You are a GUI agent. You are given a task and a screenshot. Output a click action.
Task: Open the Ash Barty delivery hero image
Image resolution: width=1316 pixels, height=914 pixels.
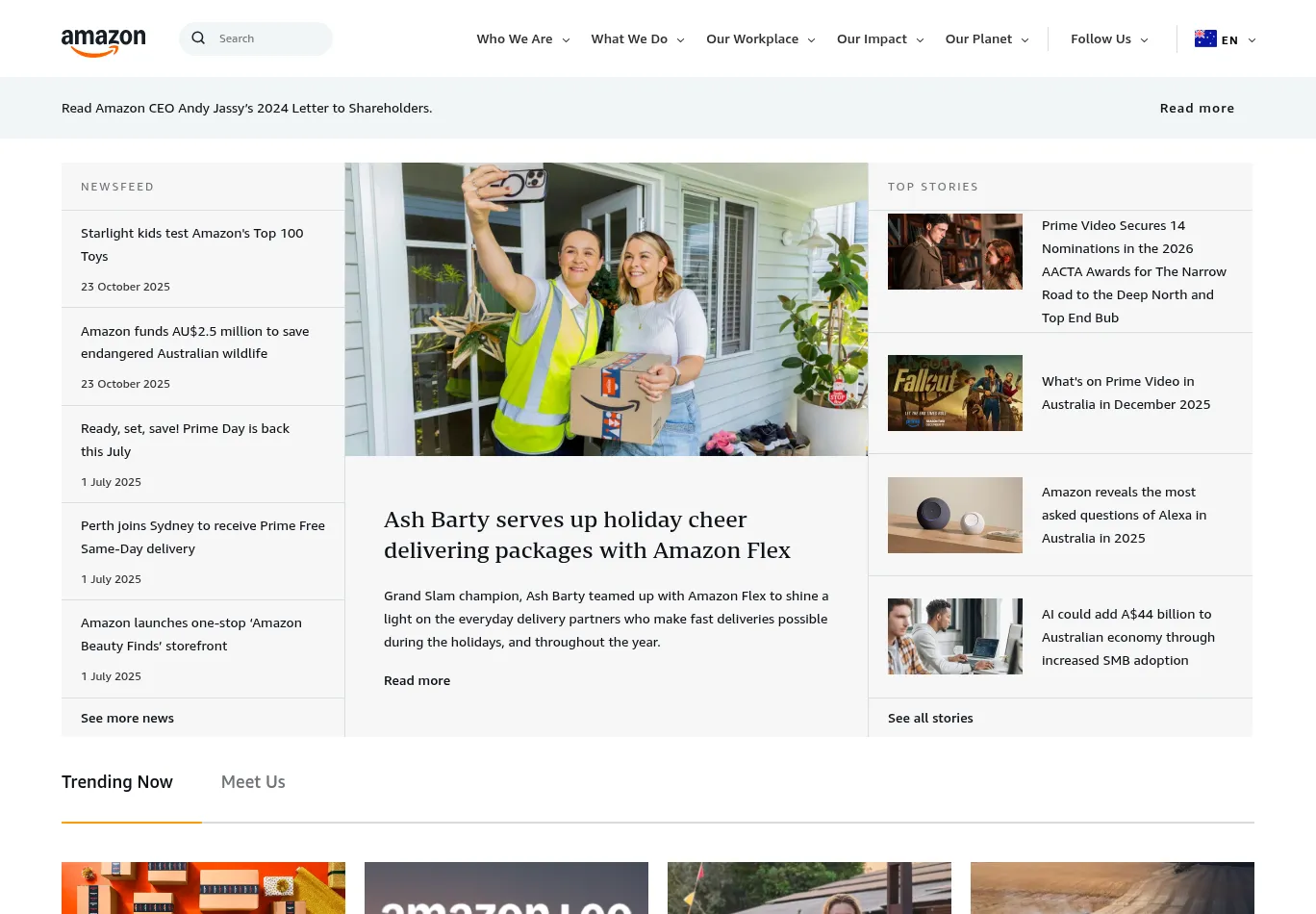pos(606,309)
